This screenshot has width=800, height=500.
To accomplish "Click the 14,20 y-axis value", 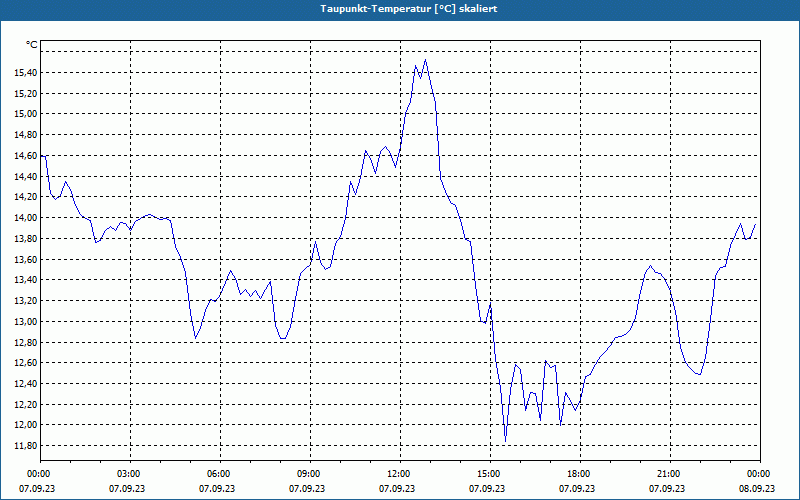I will 26,197.
